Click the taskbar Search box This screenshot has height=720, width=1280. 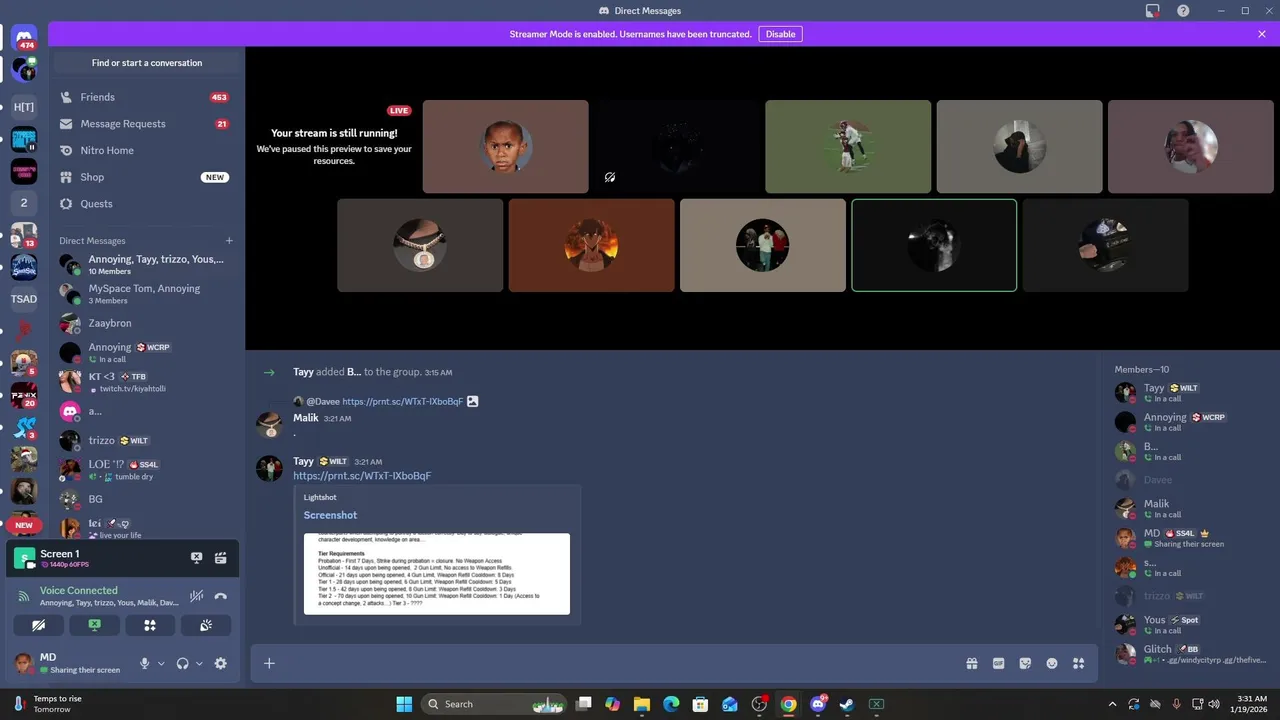click(494, 704)
